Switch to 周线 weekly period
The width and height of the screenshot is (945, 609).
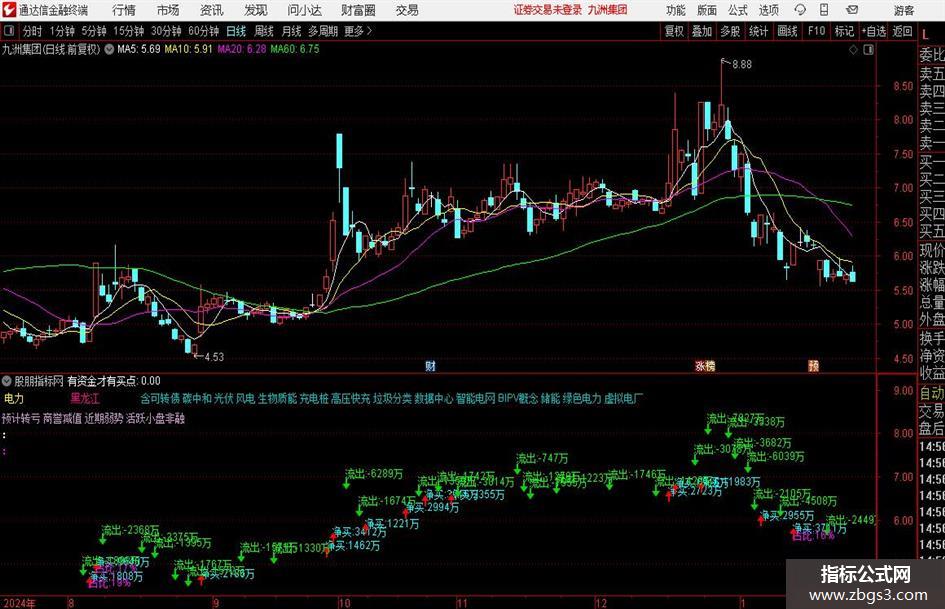(263, 31)
